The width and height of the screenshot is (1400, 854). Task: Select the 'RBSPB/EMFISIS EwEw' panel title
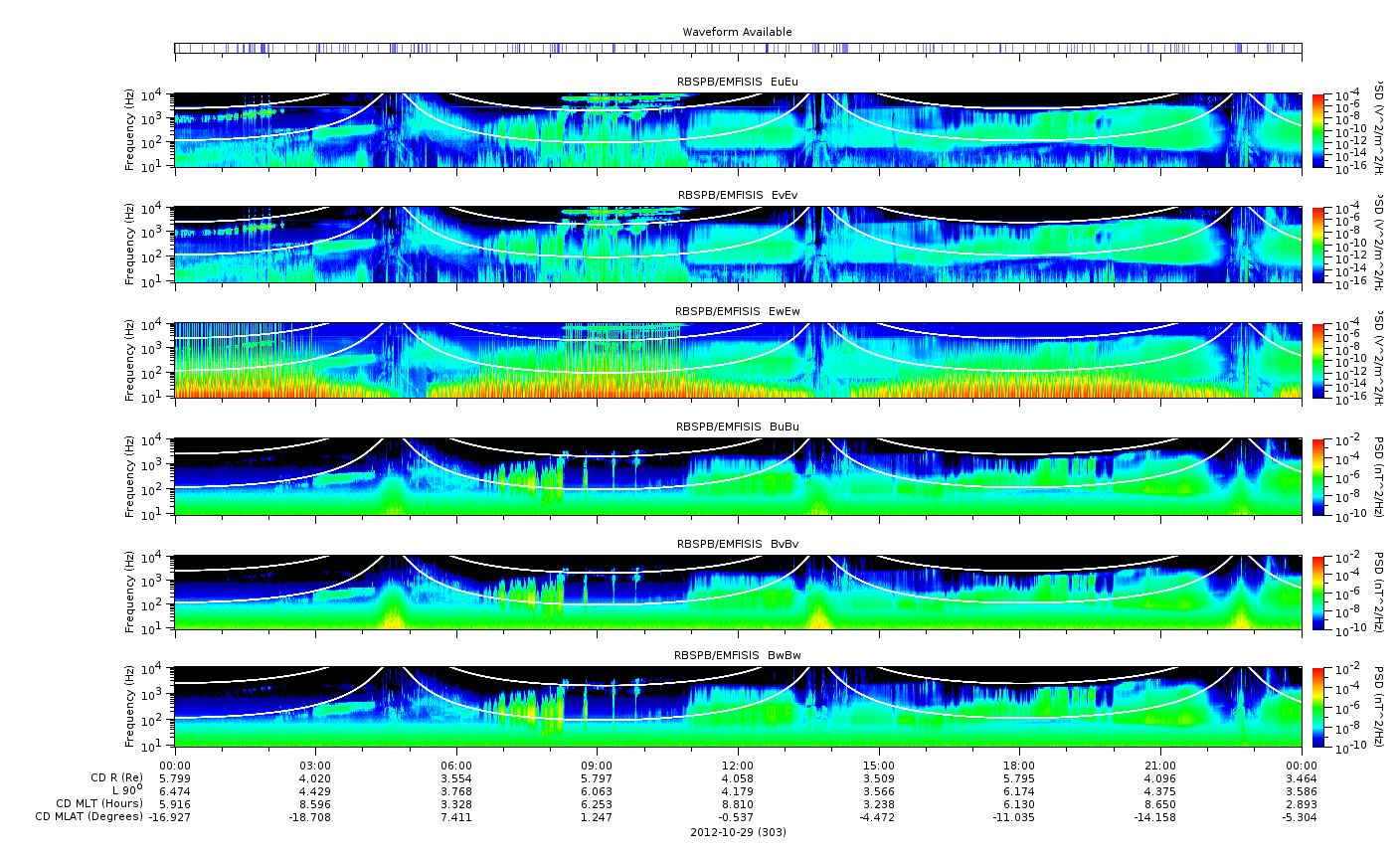738,311
